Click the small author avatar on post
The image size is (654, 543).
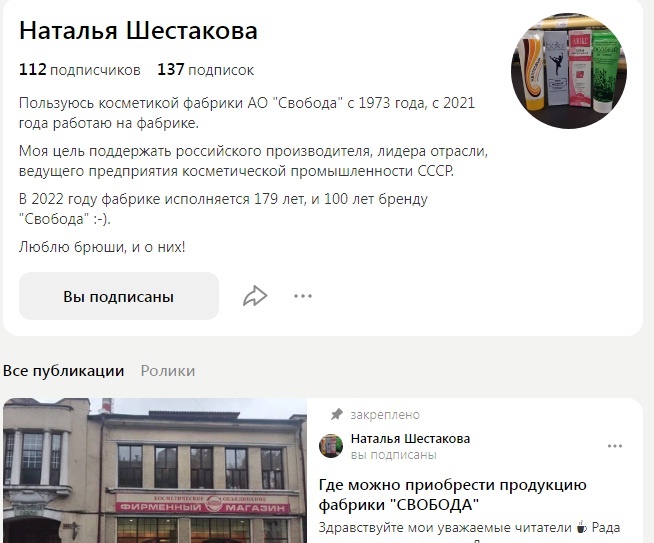click(x=331, y=445)
